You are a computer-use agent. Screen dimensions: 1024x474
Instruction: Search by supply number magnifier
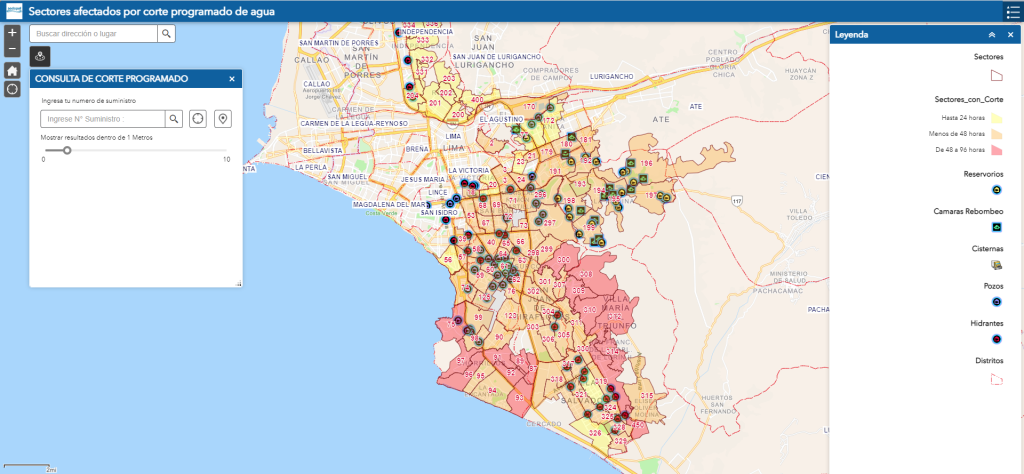pos(174,119)
